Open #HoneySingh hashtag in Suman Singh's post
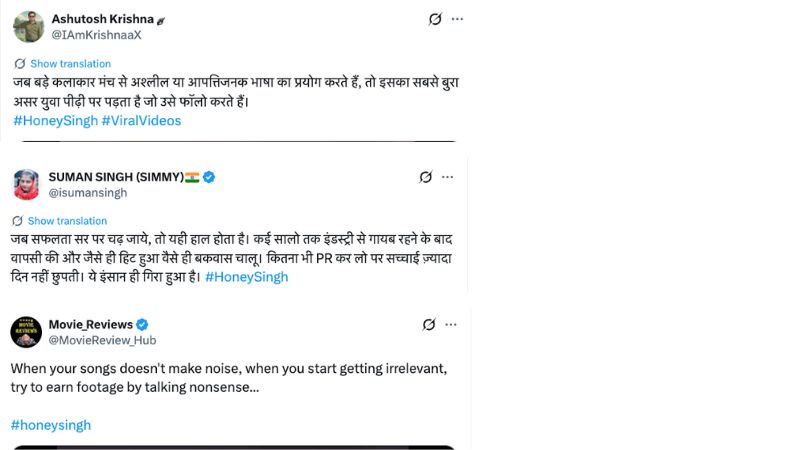Screen dimensions: 800x450 pyautogui.click(x=246, y=277)
